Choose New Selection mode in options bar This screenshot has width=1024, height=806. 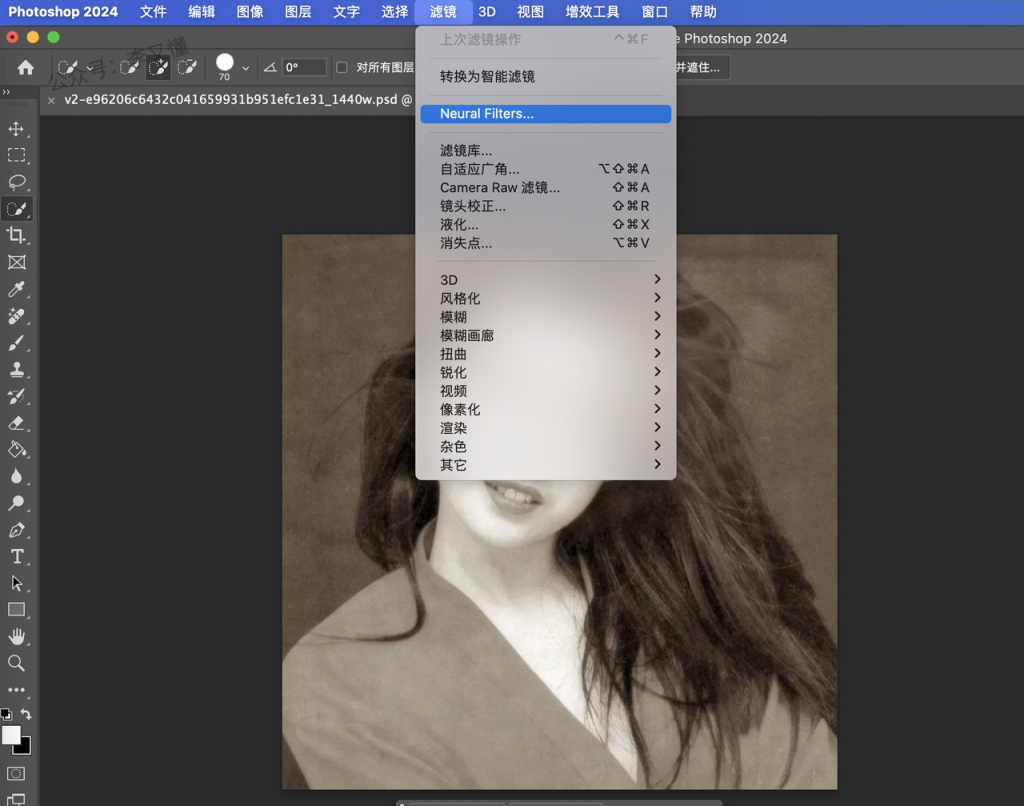click(129, 67)
